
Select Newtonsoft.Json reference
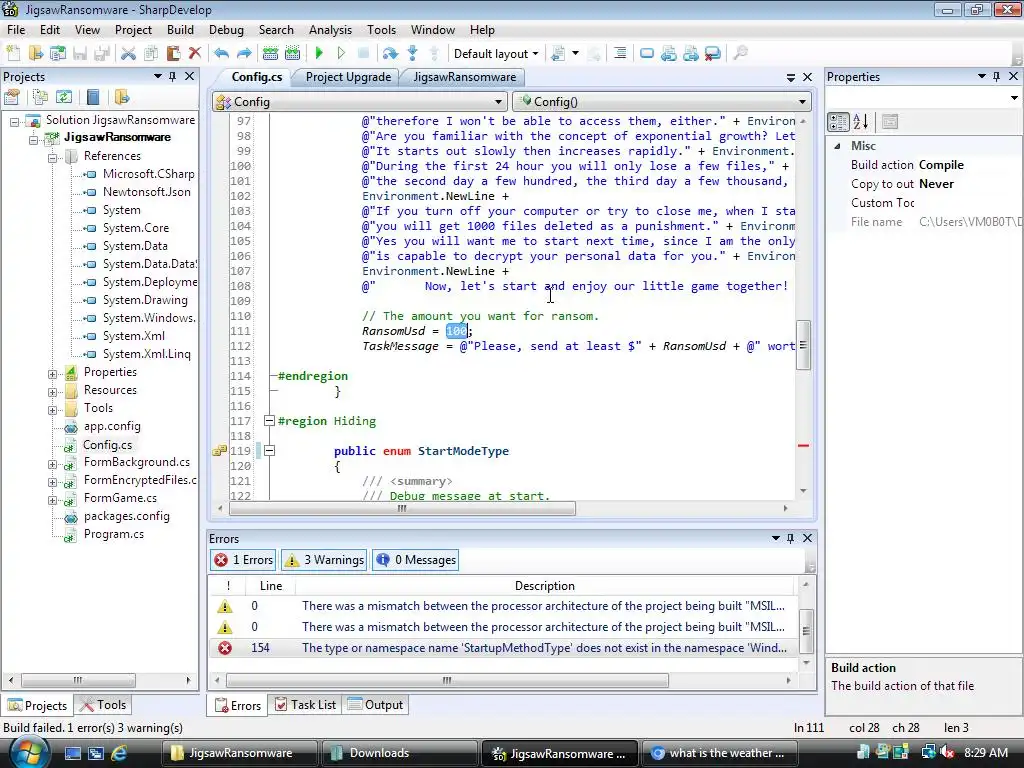tap(146, 192)
